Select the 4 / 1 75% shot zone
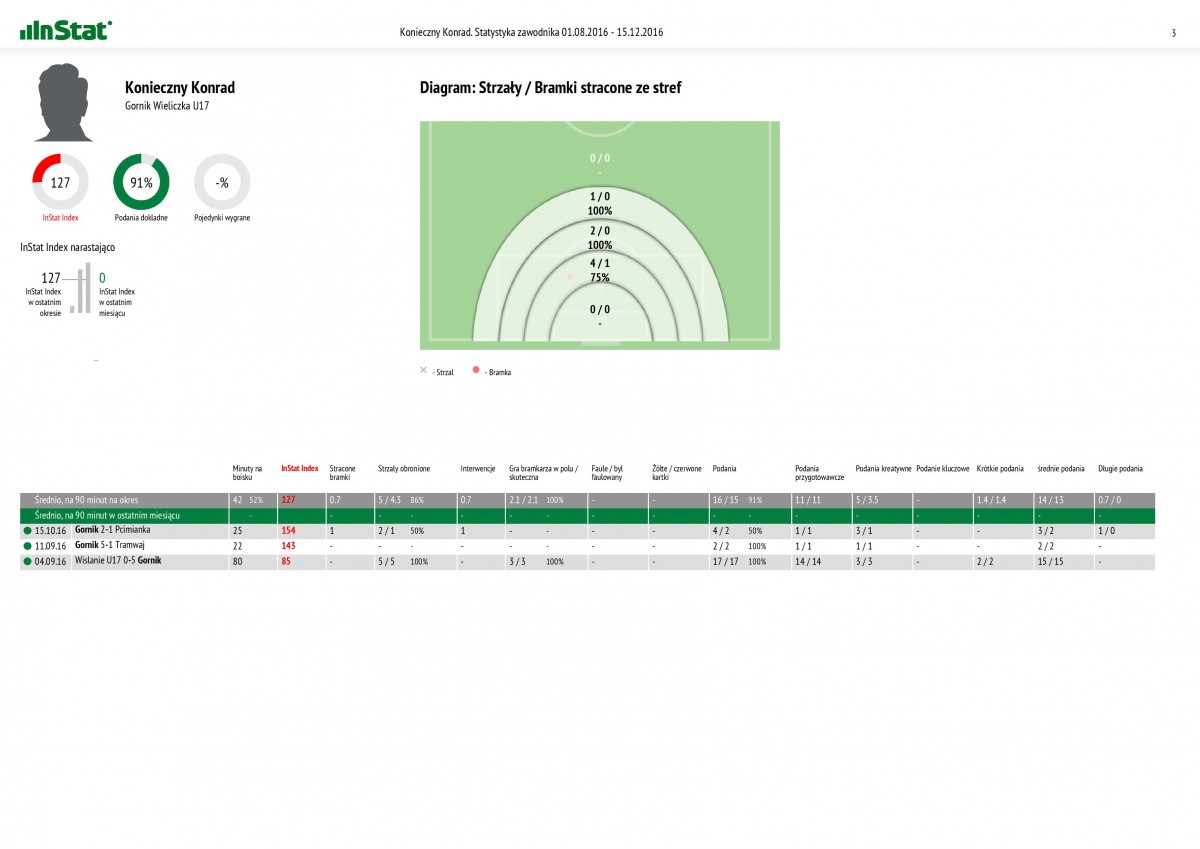 [600, 271]
